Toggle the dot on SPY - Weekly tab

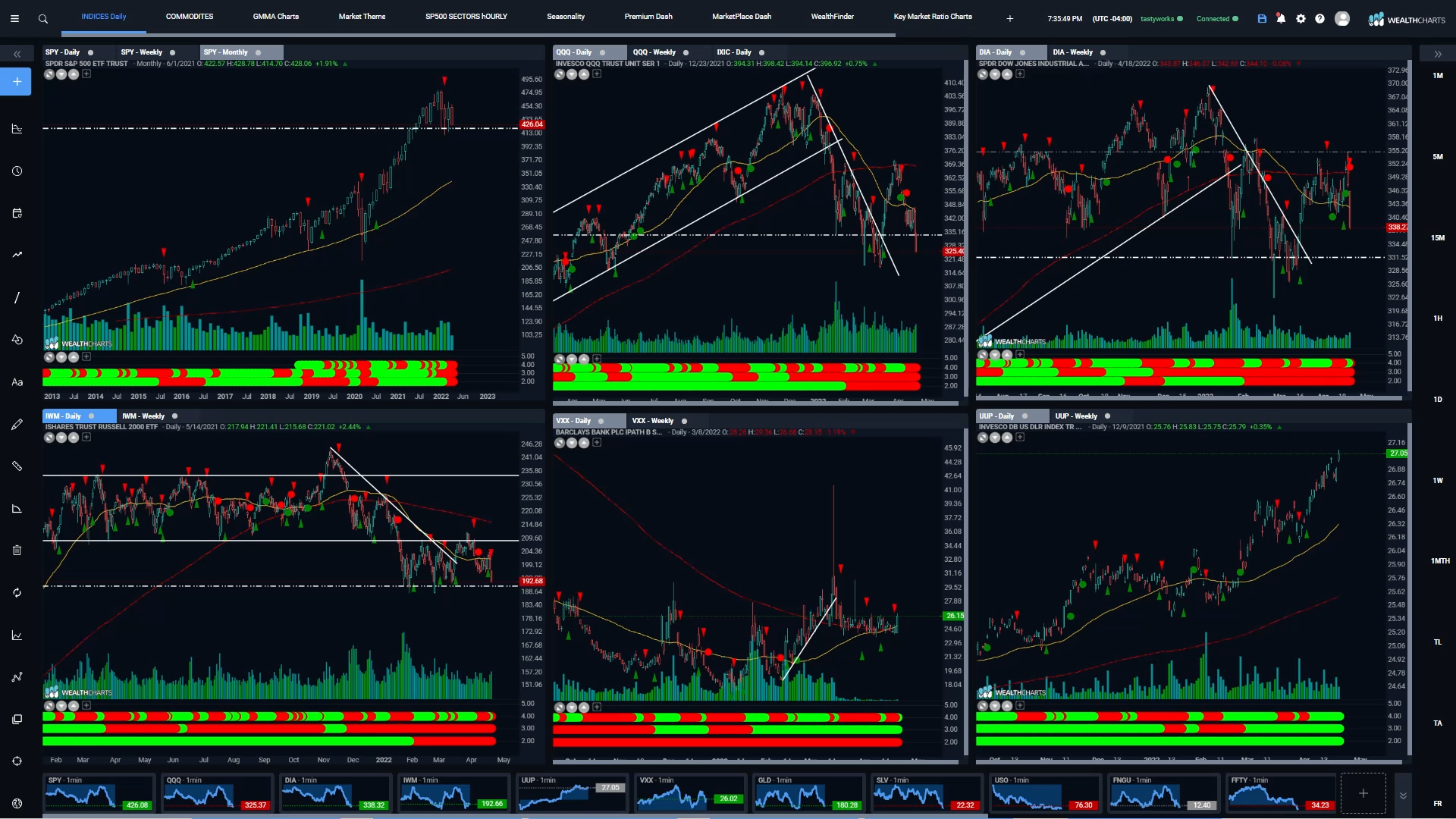pyautogui.click(x=172, y=52)
